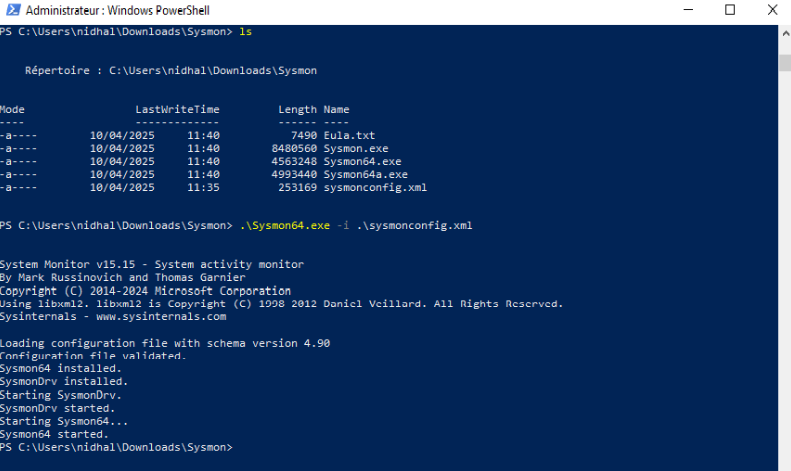This screenshot has height=471, width=791.
Task: Click the 'Length' column header text
Action: 297,109
